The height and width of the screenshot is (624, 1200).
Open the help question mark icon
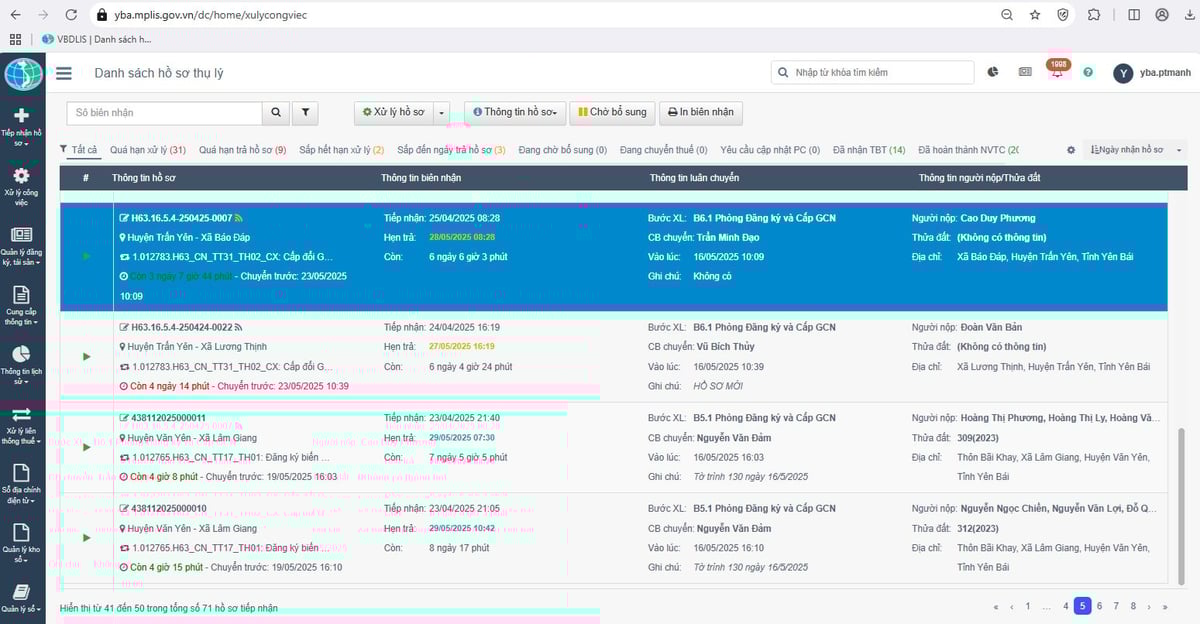click(x=1088, y=72)
